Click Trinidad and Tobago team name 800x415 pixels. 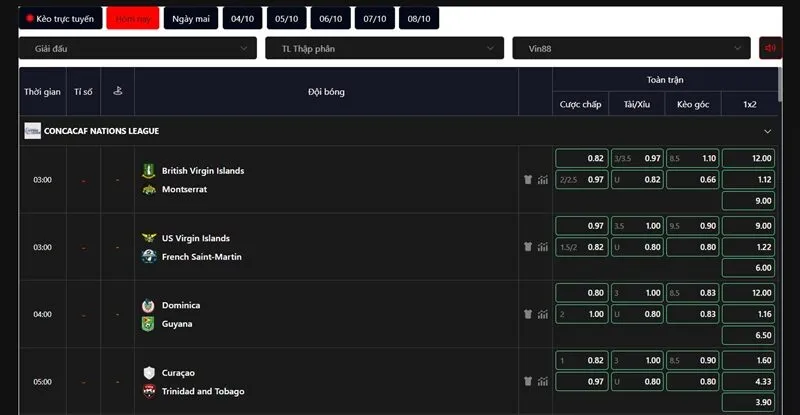pos(203,391)
